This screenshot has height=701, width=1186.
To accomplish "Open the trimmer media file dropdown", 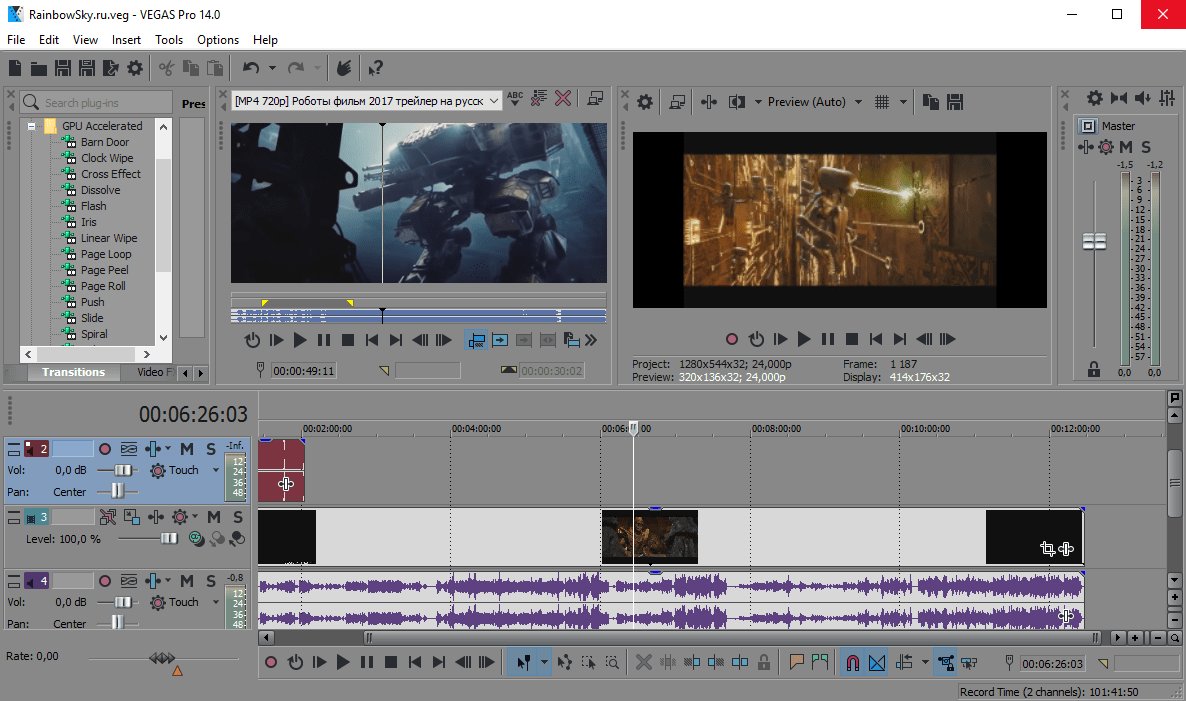I will coord(494,100).
